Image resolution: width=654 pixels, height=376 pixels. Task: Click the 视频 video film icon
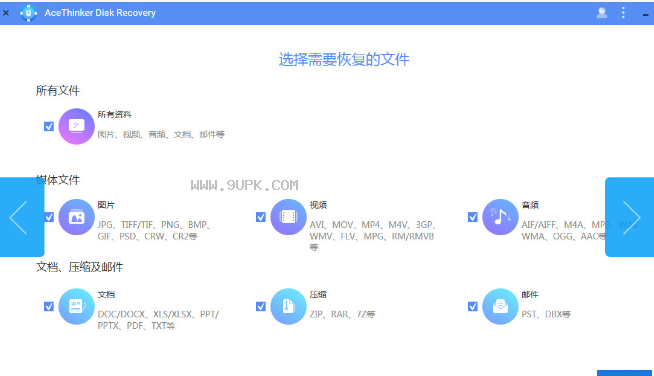click(288, 217)
